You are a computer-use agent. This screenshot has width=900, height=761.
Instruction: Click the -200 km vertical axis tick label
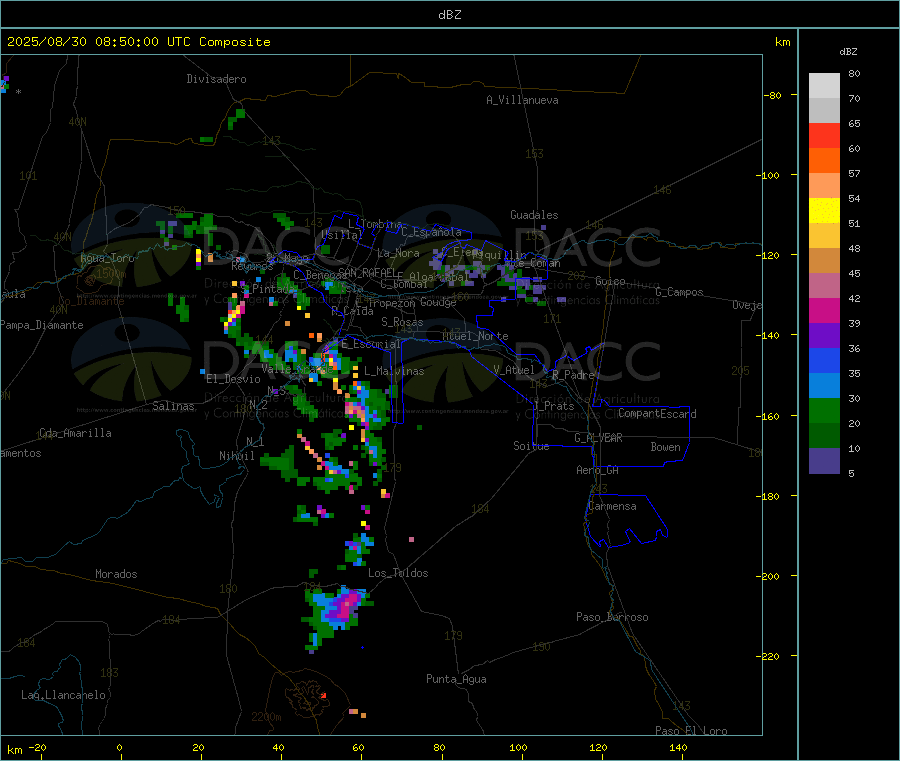pos(767,576)
